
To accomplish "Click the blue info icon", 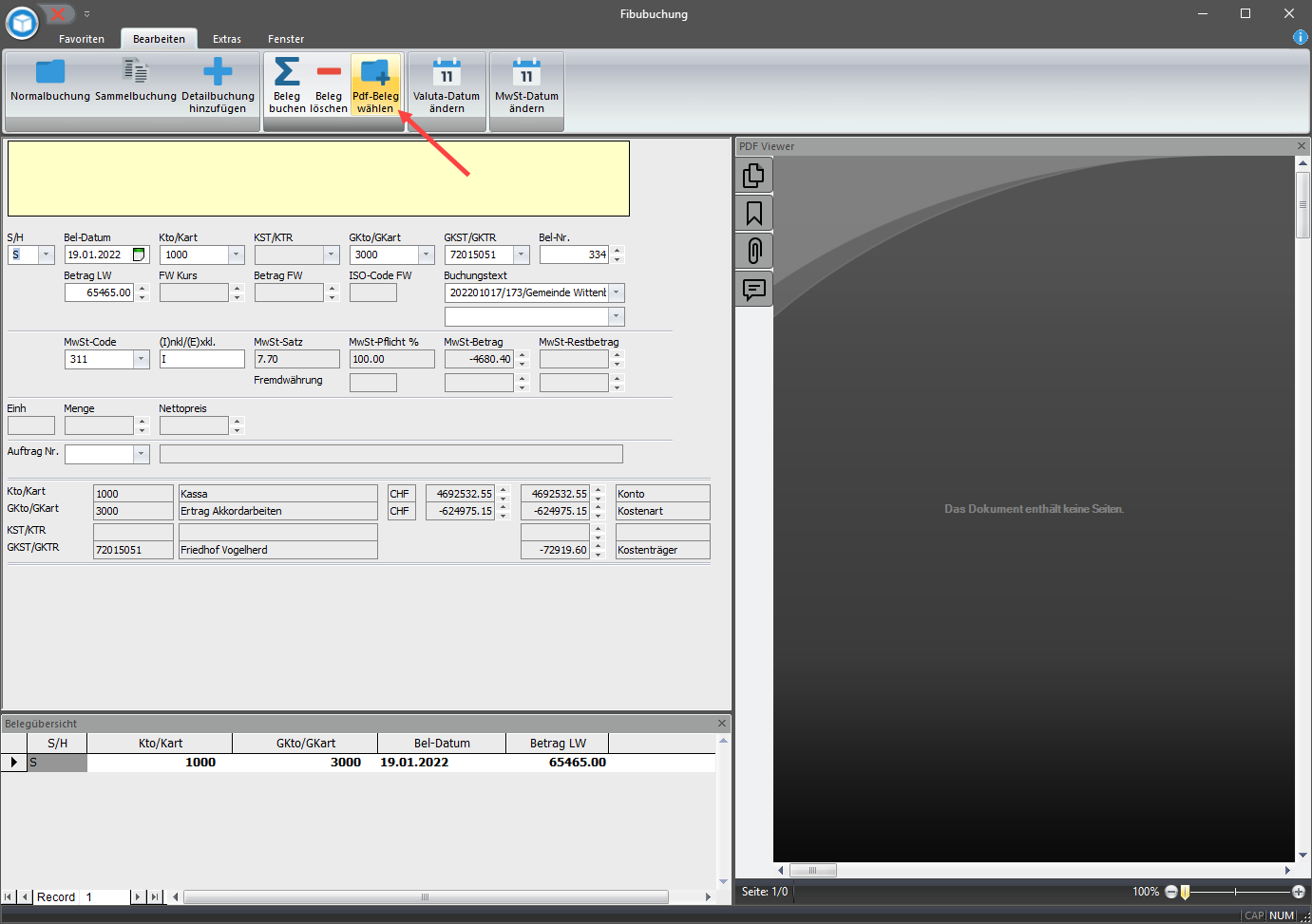I will 1301,37.
